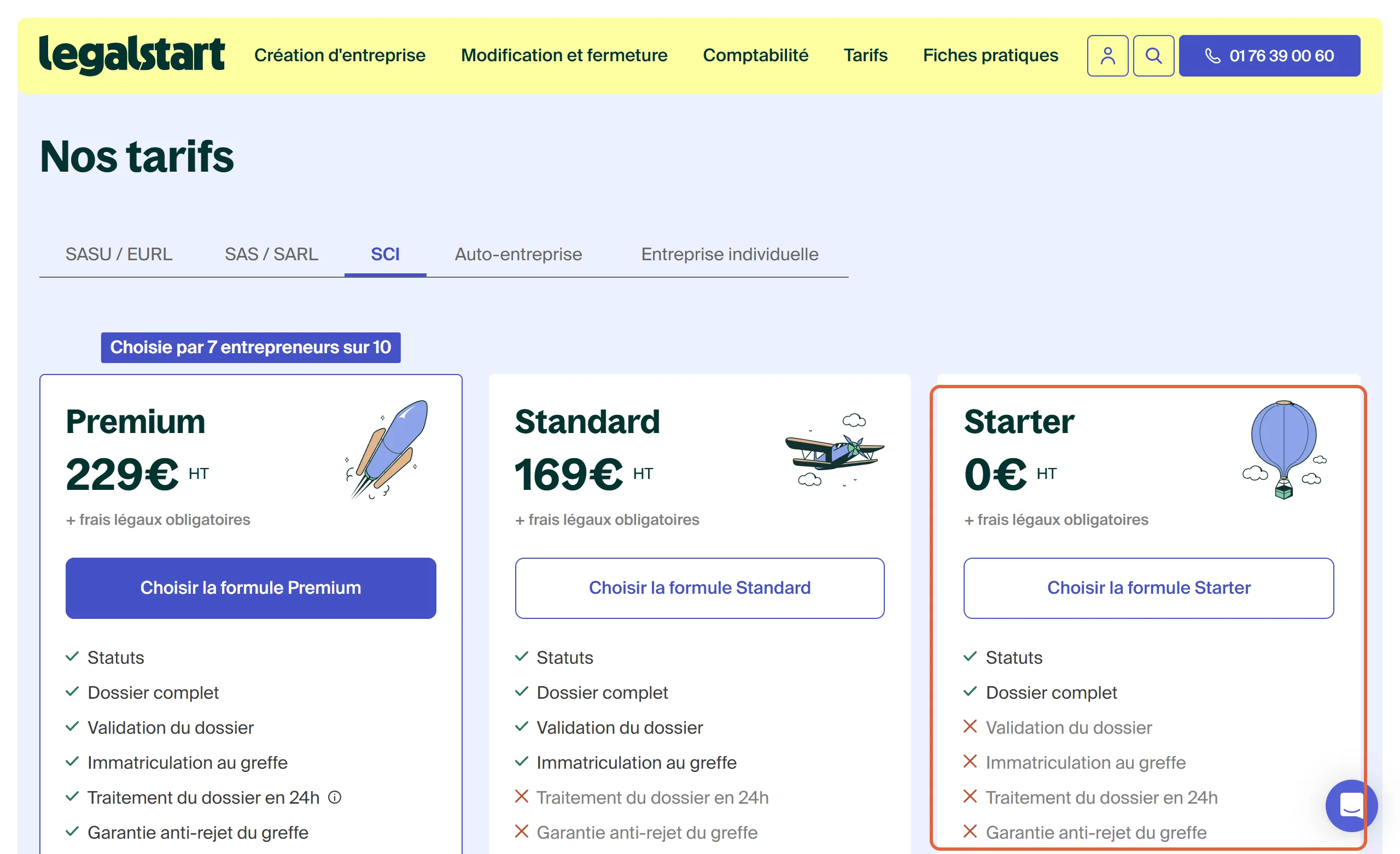Open Modification et fermeture menu
The height and width of the screenshot is (854, 1400).
(564, 55)
